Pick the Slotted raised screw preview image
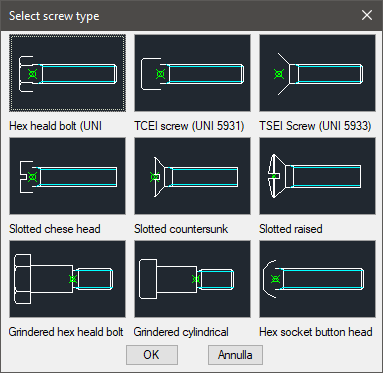Viewport: 383px width, 373px height. [318, 176]
